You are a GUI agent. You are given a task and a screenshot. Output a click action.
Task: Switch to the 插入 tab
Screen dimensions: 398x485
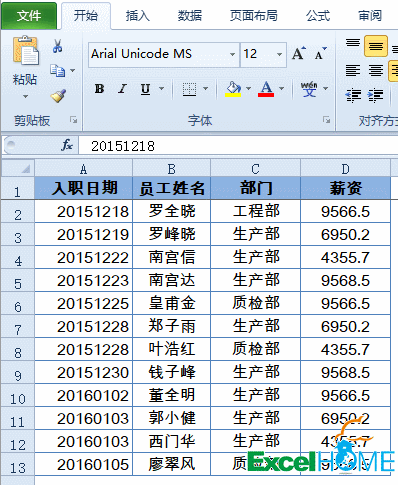pos(137,16)
